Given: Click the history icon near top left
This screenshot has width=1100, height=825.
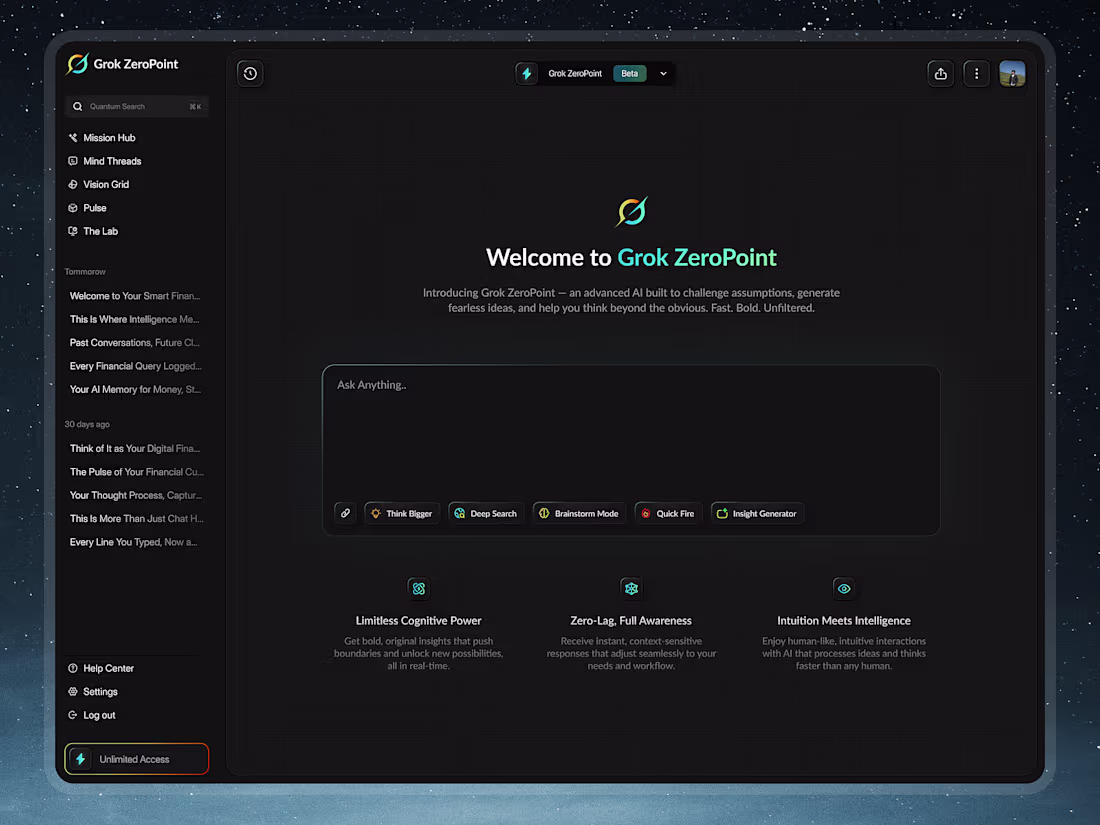Looking at the screenshot, I should pos(250,73).
